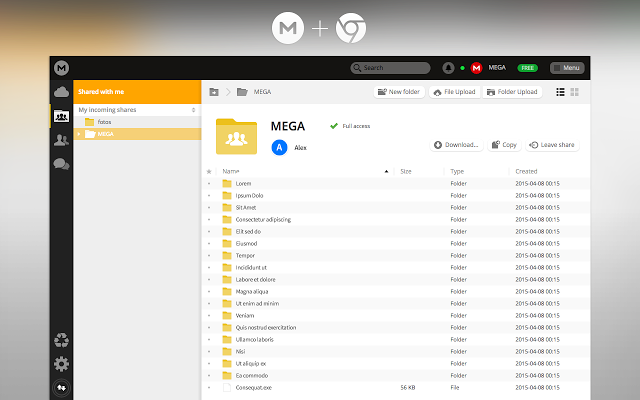Click the Tempor folder icon
The image size is (640, 400).
click(227, 255)
